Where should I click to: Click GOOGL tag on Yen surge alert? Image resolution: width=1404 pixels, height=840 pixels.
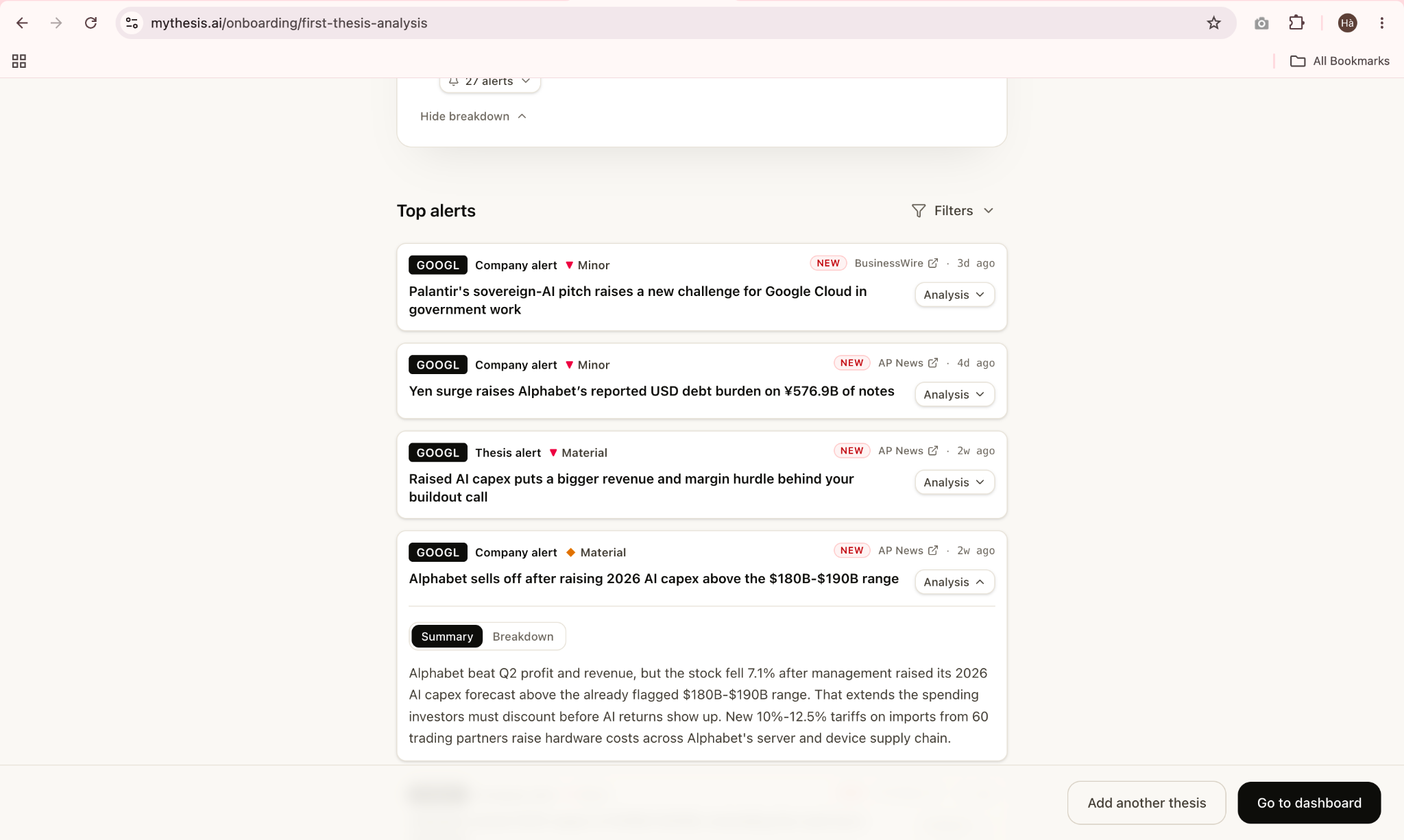pyautogui.click(x=438, y=365)
